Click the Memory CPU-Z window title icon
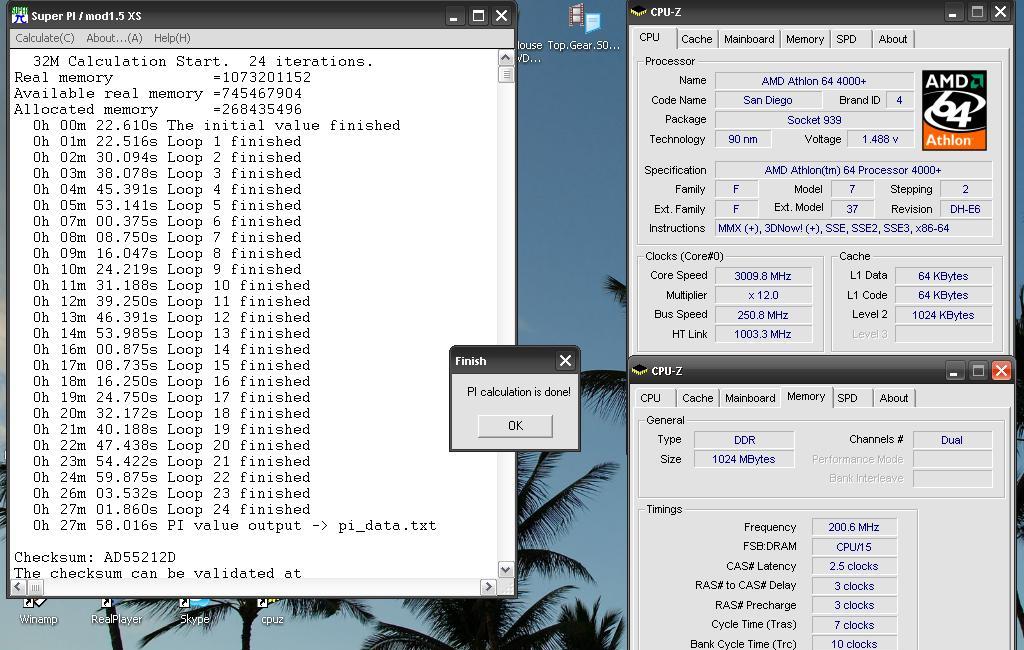 639,370
